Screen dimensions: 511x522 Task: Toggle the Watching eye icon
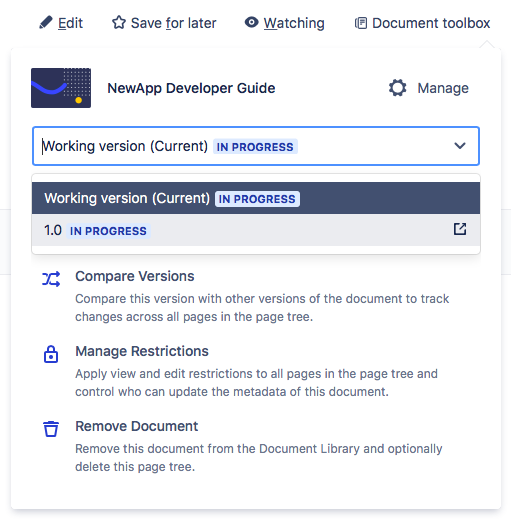[x=251, y=22]
